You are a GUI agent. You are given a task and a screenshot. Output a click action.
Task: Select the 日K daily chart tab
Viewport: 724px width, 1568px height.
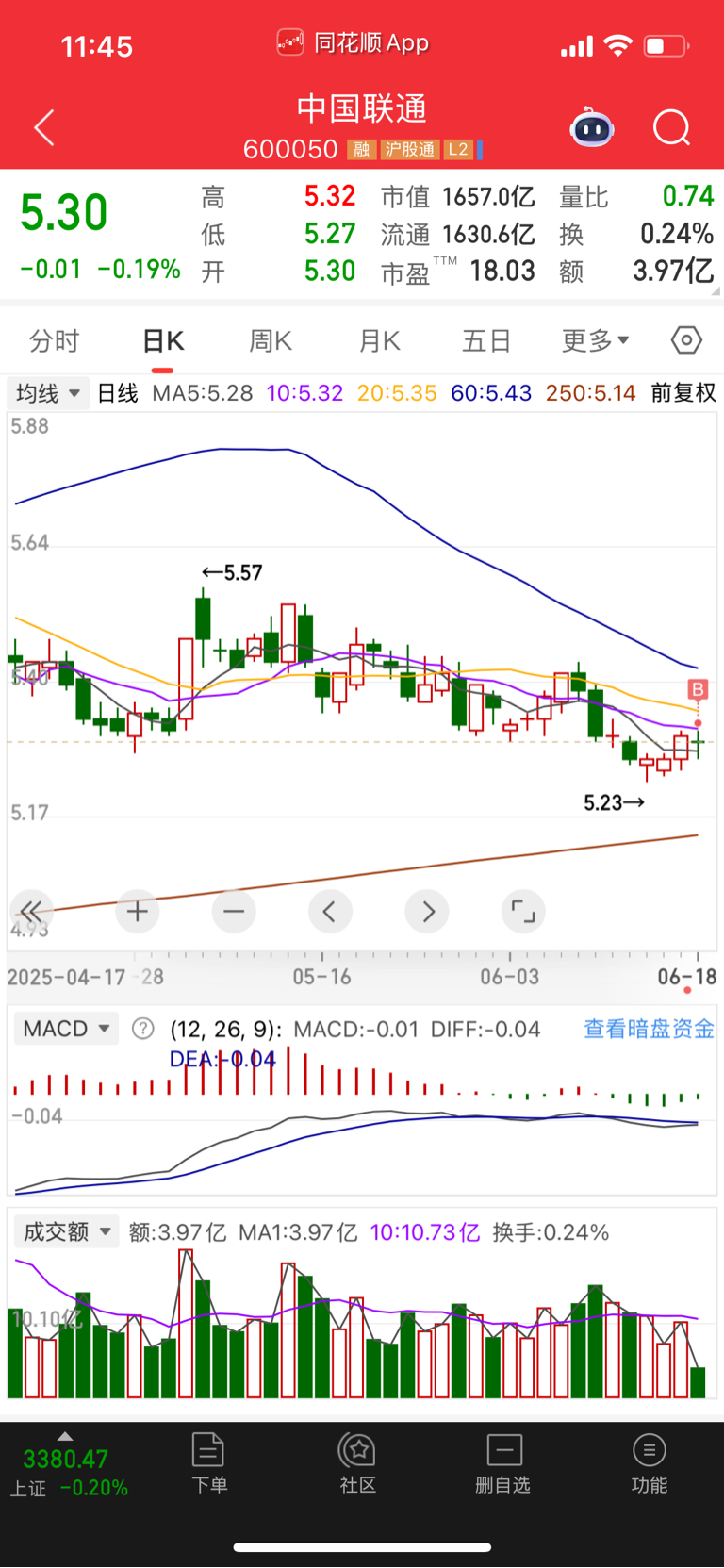(163, 340)
